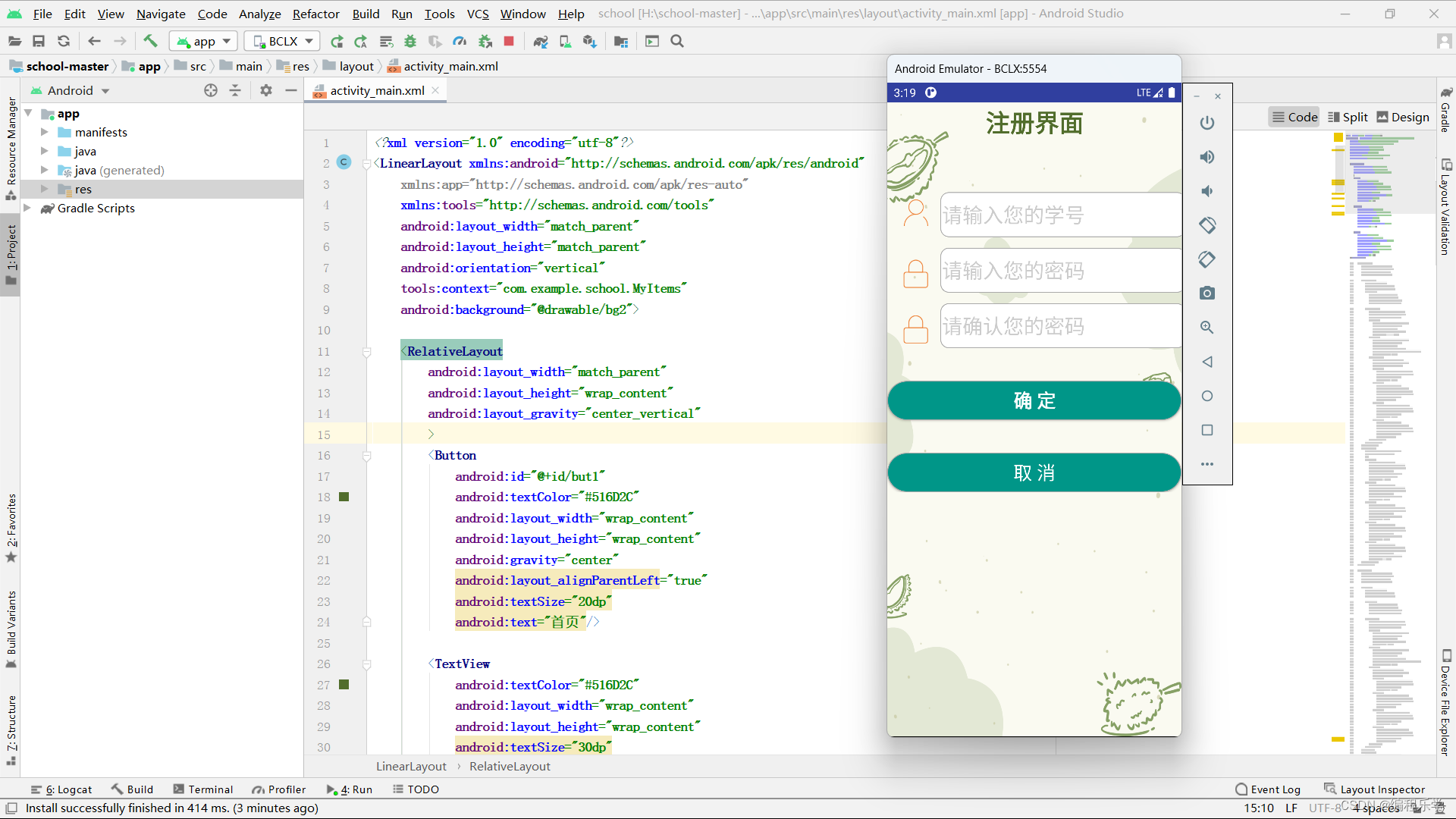Image resolution: width=1456 pixels, height=819 pixels.
Task: Stop the running app with red square
Action: point(509,41)
